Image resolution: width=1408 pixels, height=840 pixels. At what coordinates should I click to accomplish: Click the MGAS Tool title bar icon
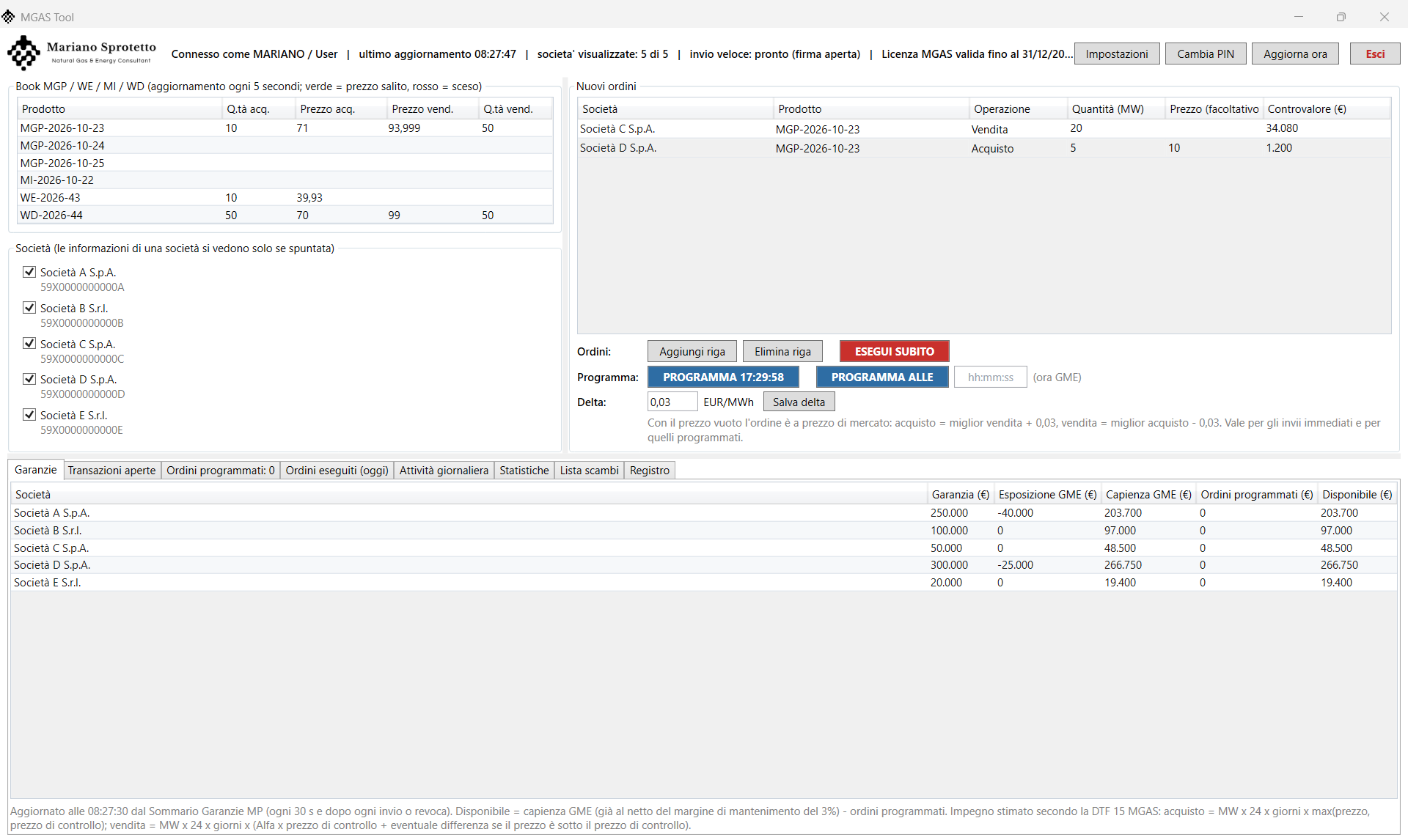[x=8, y=17]
